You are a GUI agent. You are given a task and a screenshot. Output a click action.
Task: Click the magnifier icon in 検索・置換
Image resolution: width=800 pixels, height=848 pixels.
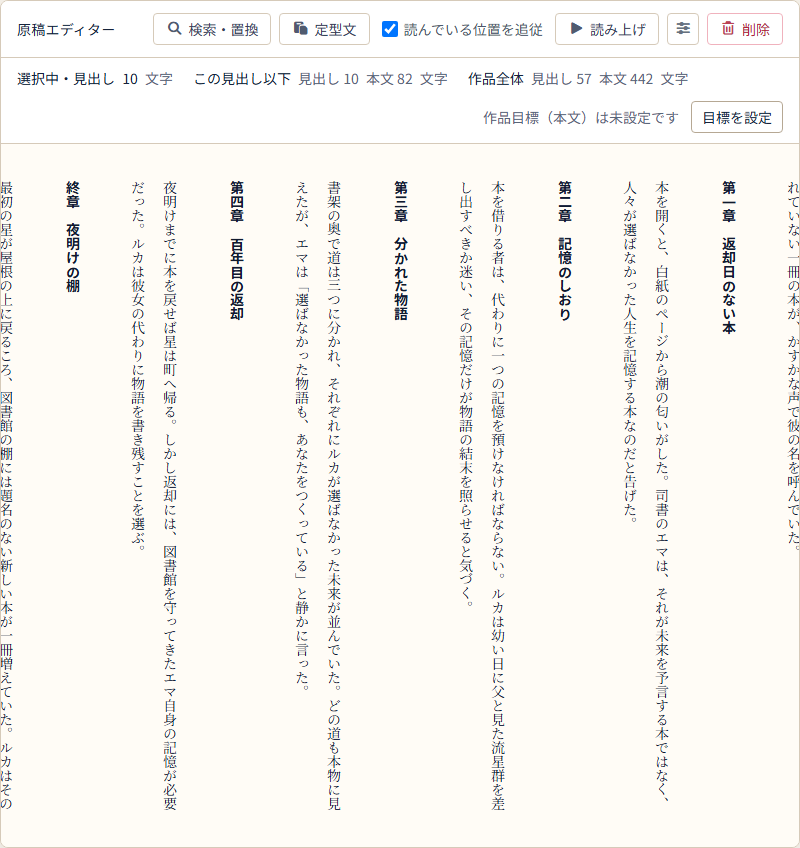point(174,29)
